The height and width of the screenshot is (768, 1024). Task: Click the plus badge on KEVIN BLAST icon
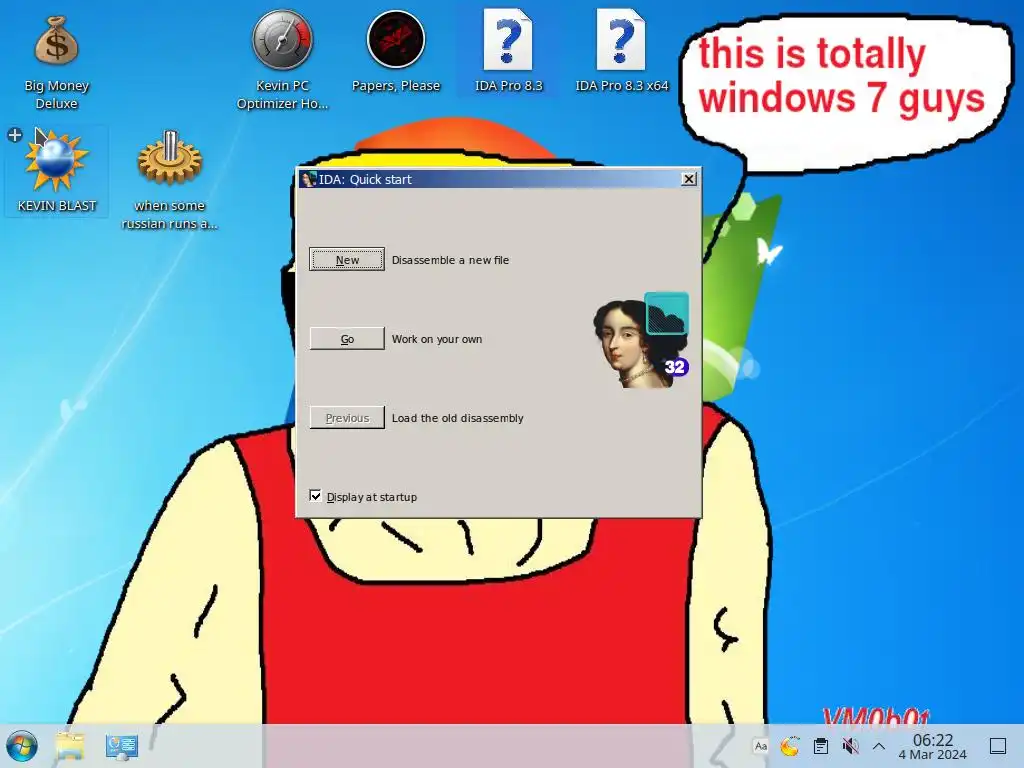pyautogui.click(x=14, y=135)
